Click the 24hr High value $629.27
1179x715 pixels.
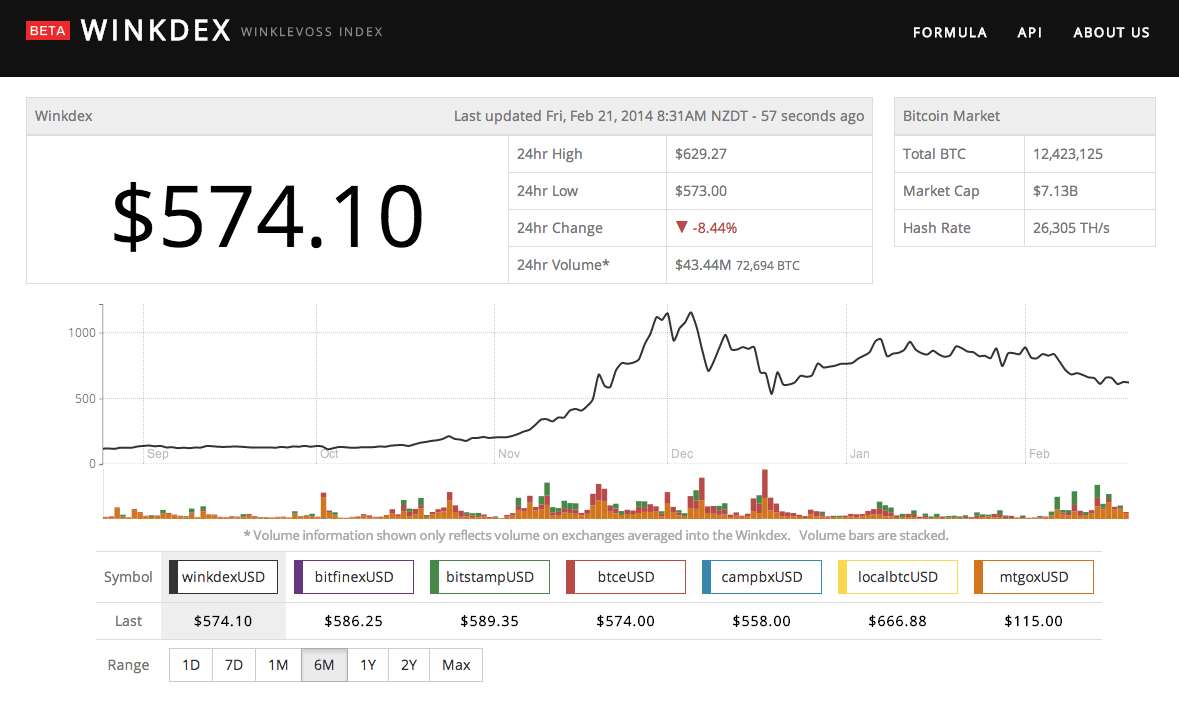701,153
